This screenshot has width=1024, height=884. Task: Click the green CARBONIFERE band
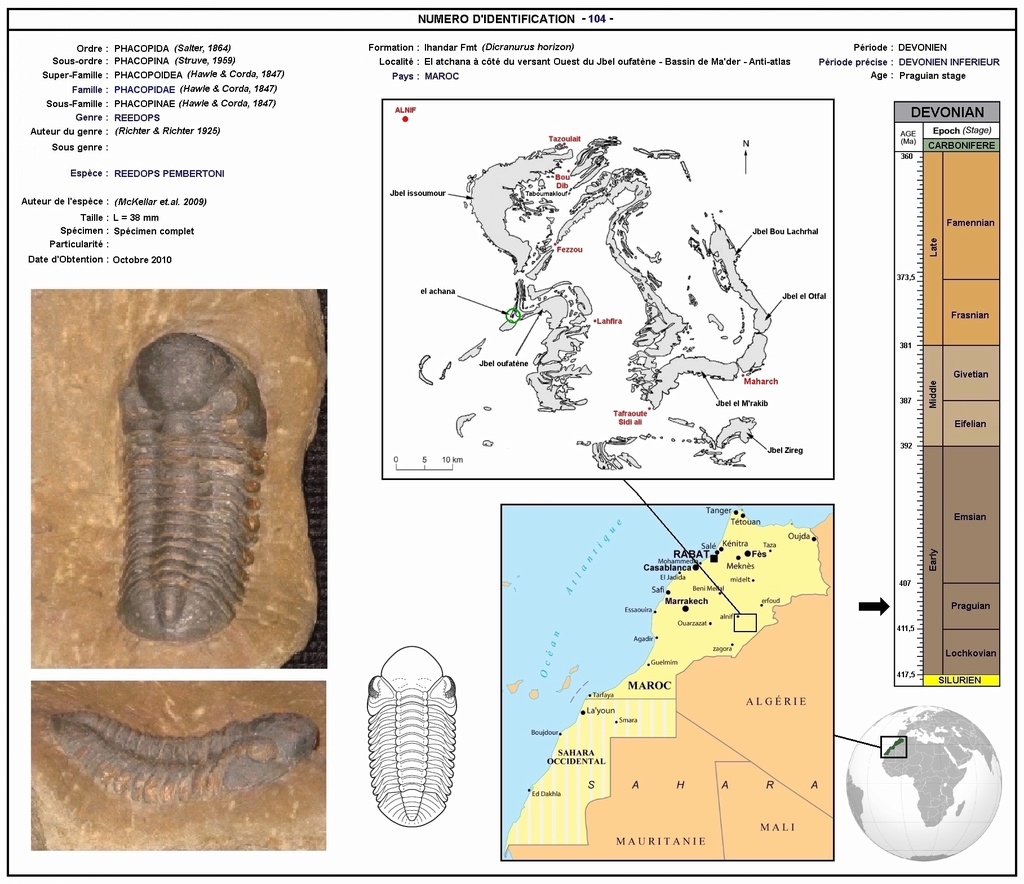(961, 146)
